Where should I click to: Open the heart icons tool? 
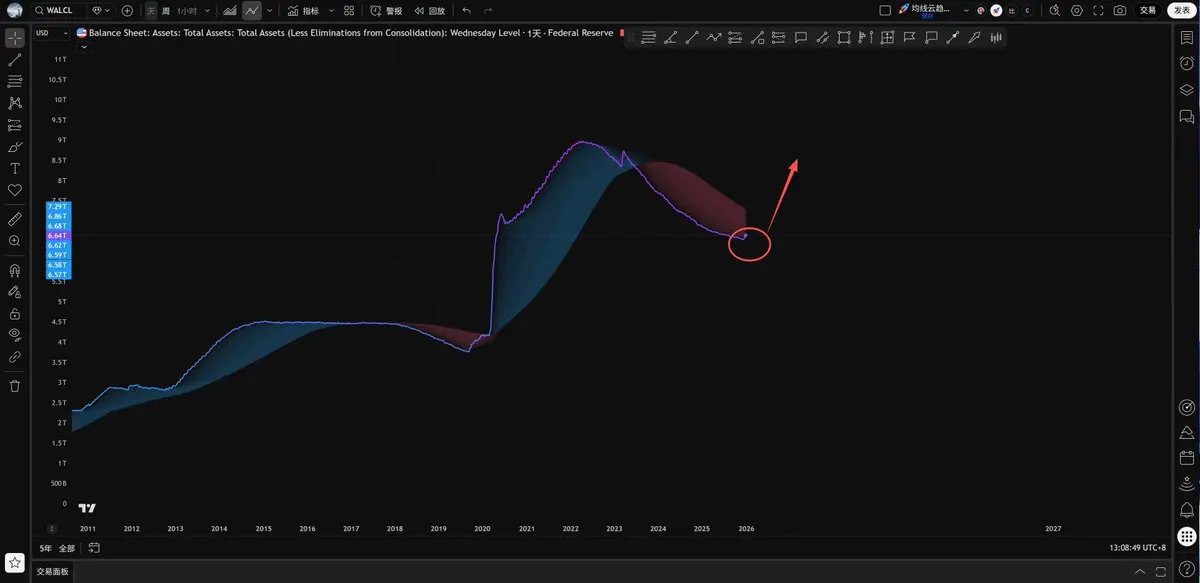(x=15, y=190)
